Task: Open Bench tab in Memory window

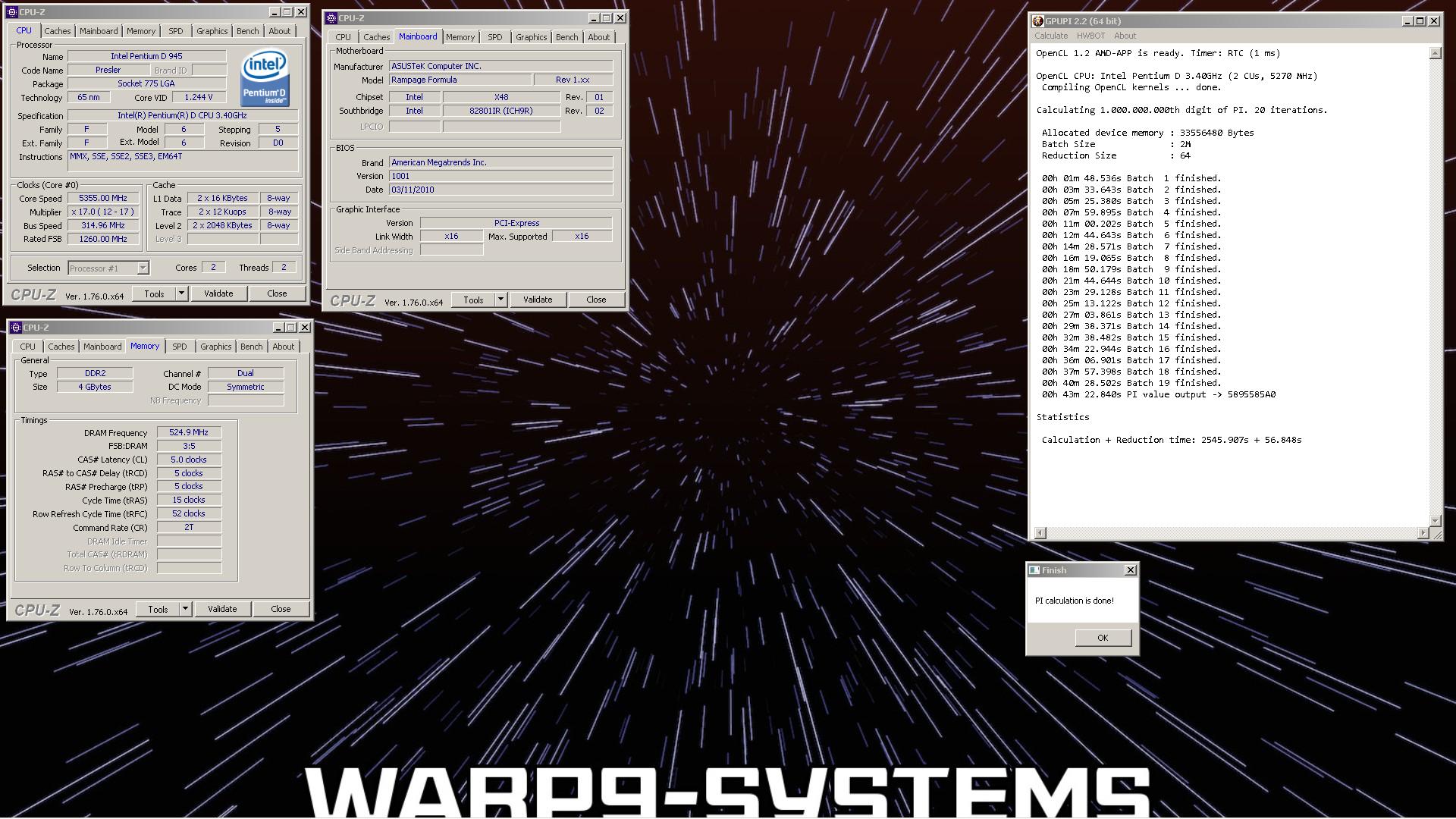Action: click(x=251, y=347)
